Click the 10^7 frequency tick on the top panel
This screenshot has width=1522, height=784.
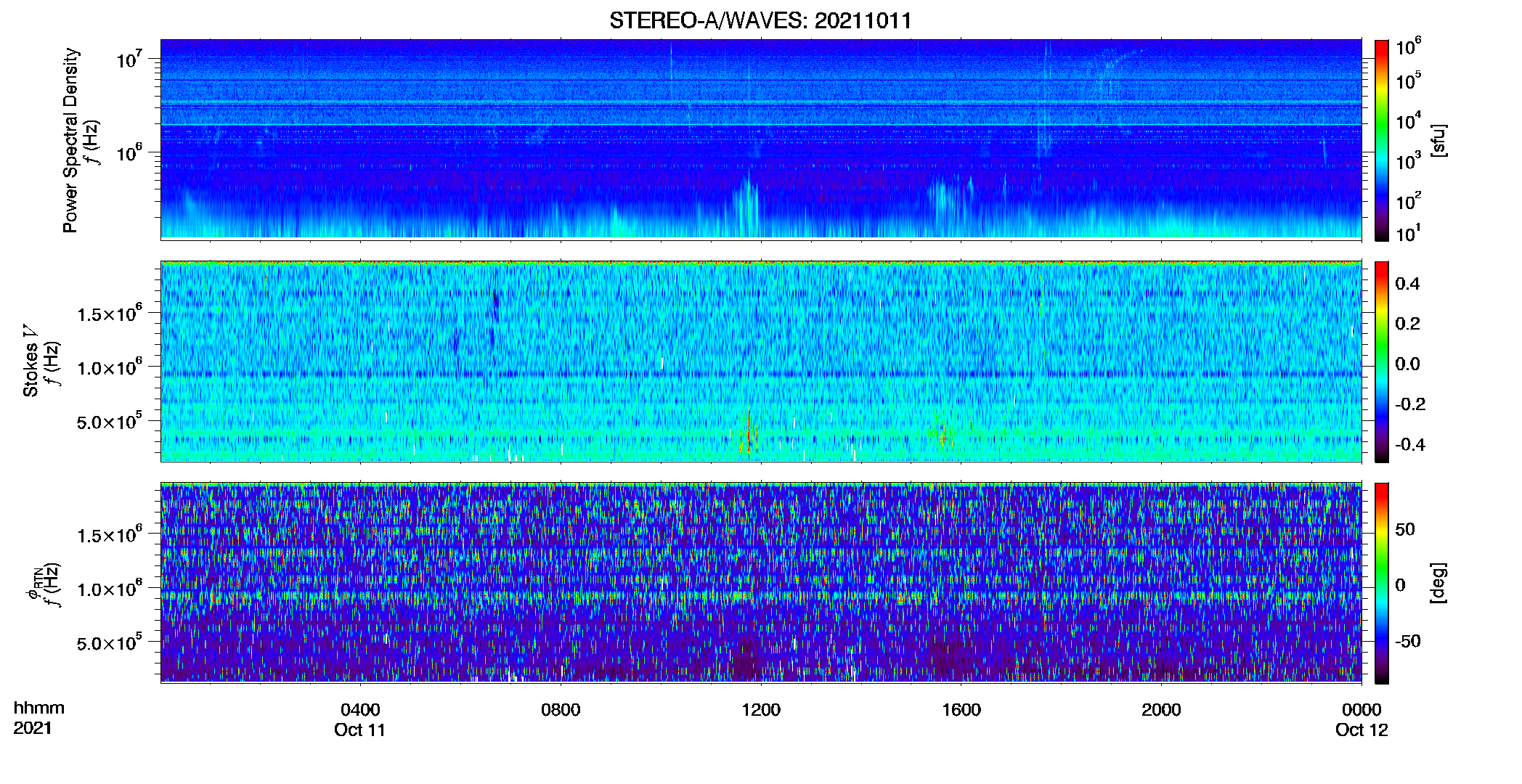coord(129,60)
